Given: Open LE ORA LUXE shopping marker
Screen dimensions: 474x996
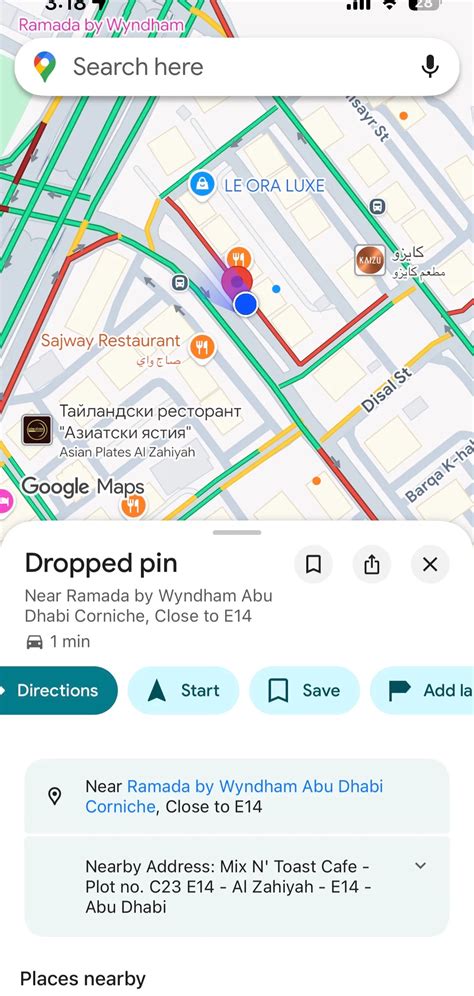Looking at the screenshot, I should 202,185.
